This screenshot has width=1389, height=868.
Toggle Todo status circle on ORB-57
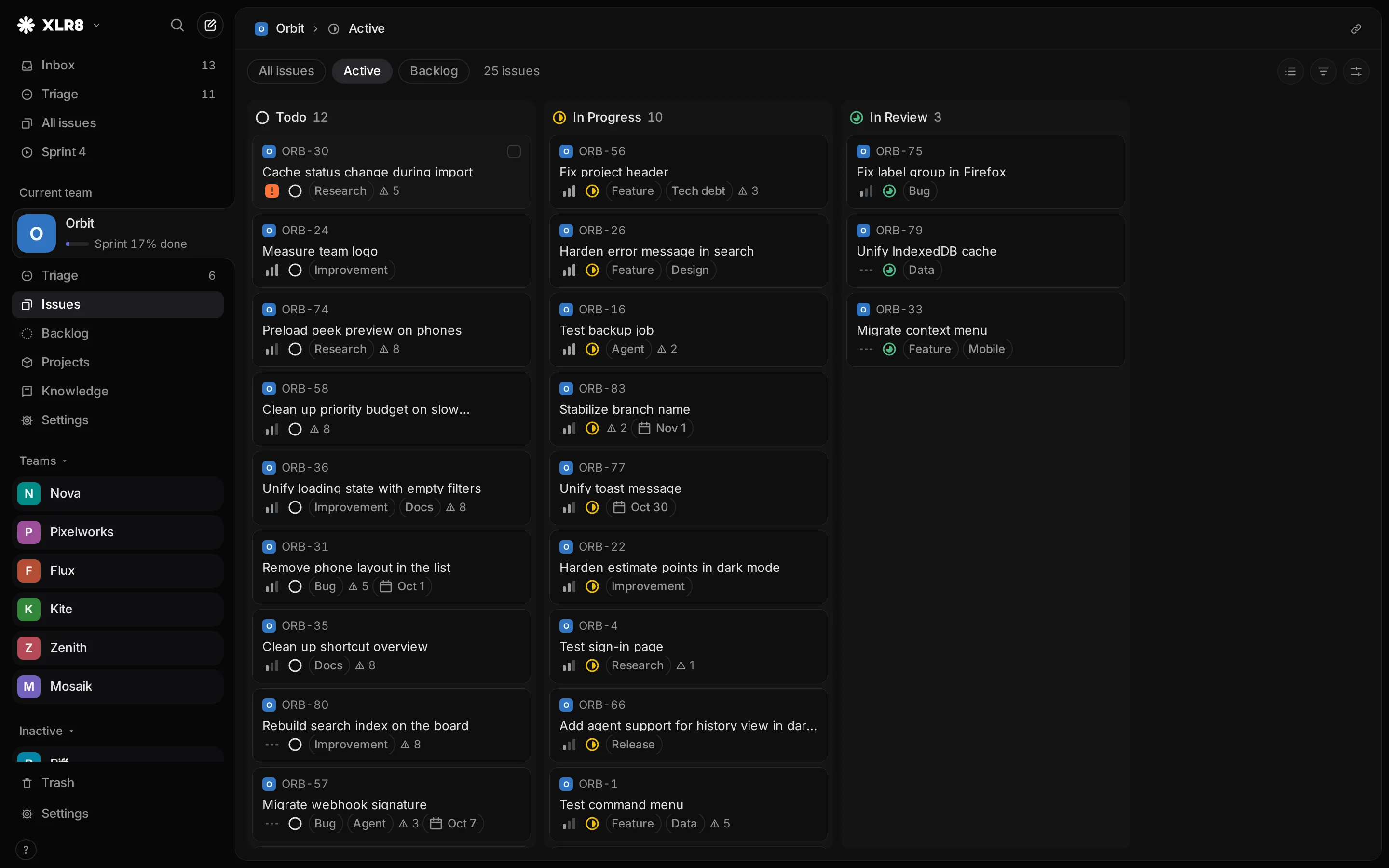pos(295,823)
